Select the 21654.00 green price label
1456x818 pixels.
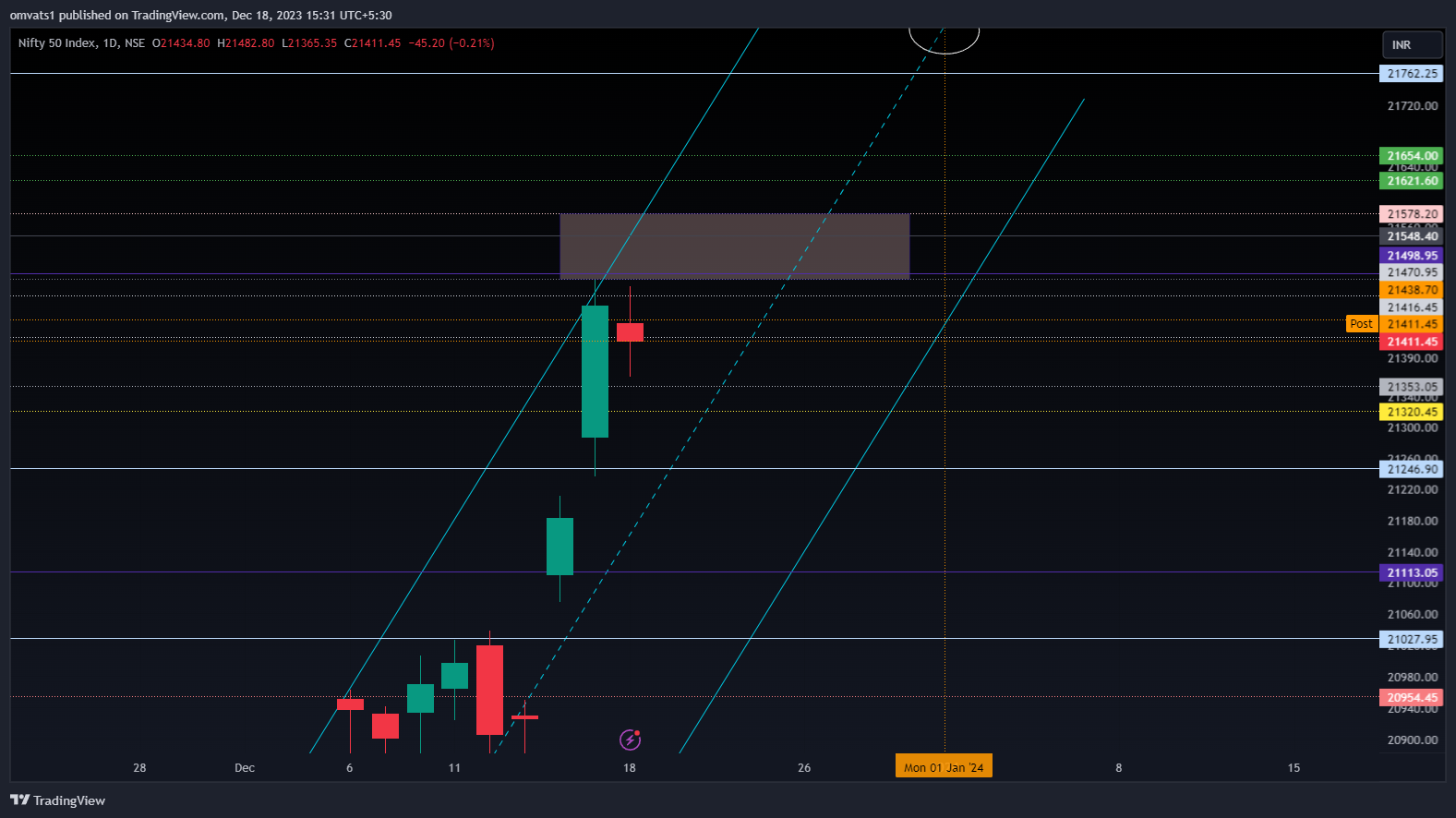(x=1412, y=156)
